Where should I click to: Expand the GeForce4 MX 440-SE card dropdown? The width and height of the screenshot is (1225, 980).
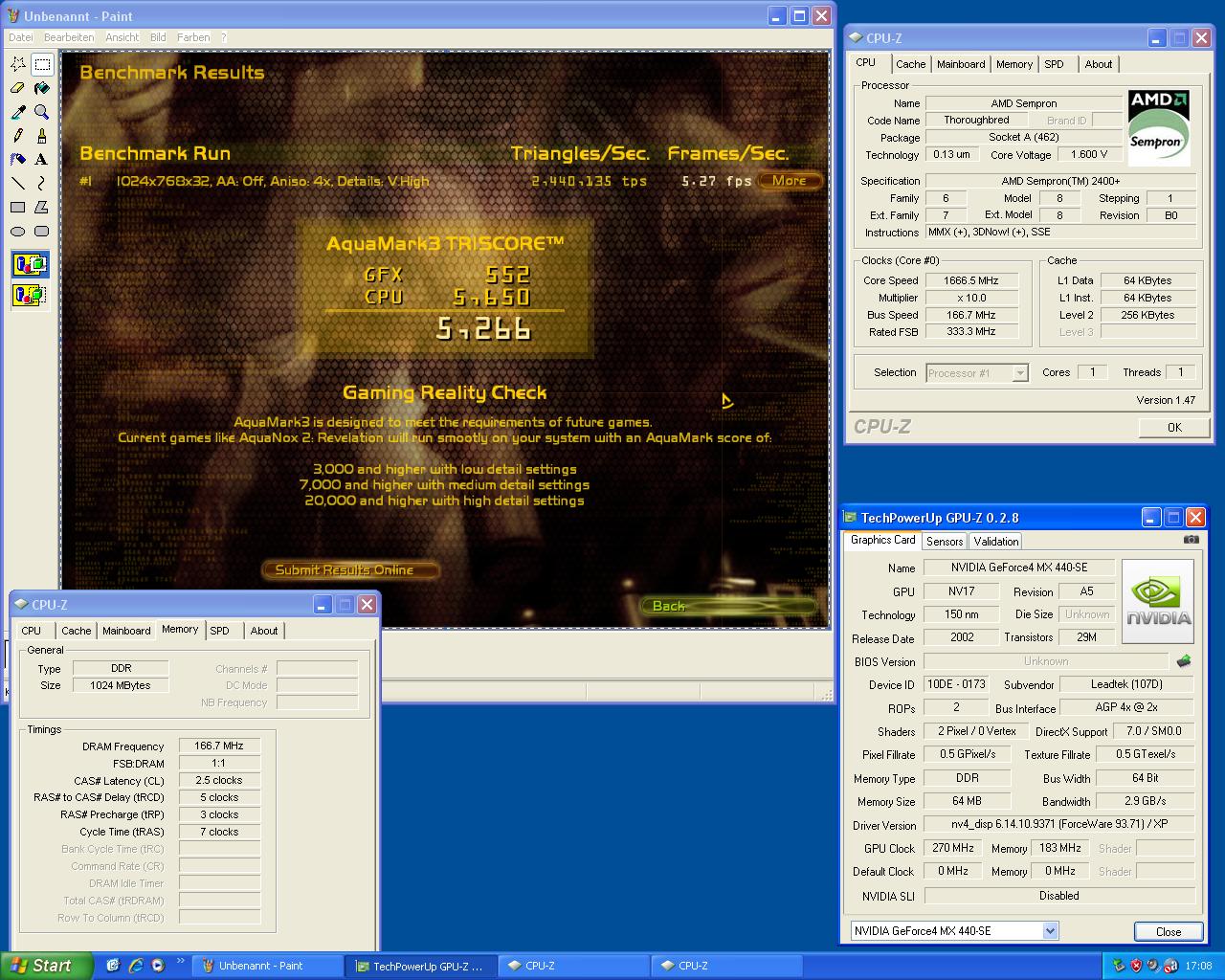(1050, 930)
